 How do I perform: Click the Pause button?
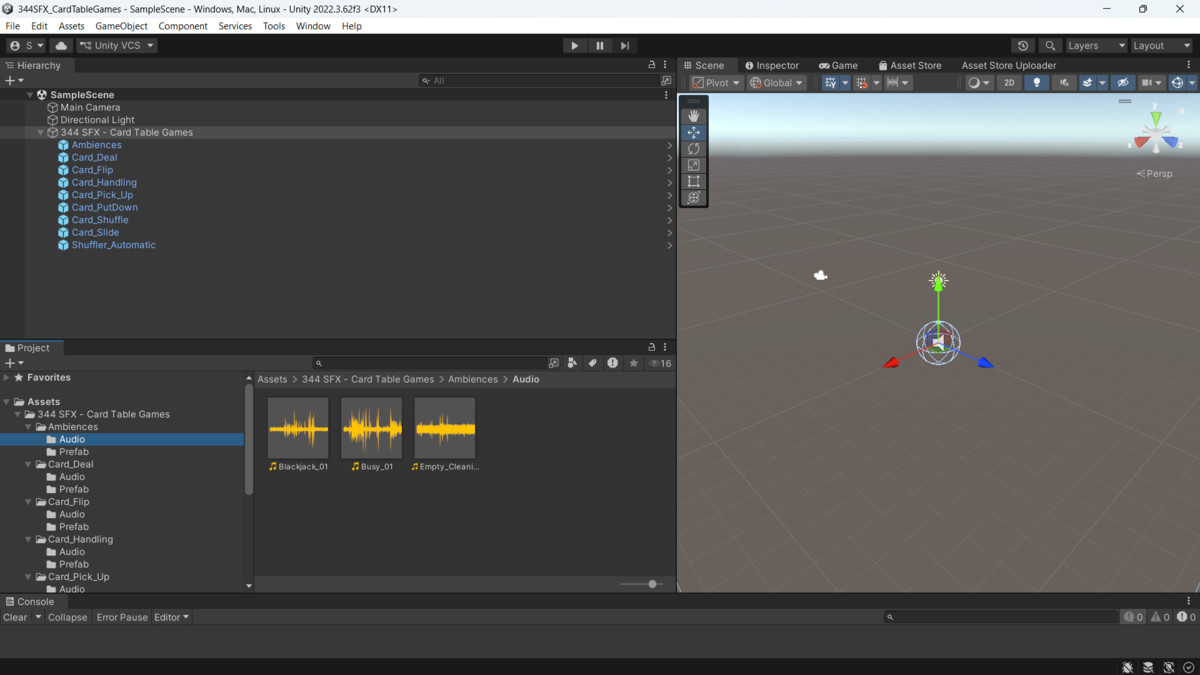point(599,45)
